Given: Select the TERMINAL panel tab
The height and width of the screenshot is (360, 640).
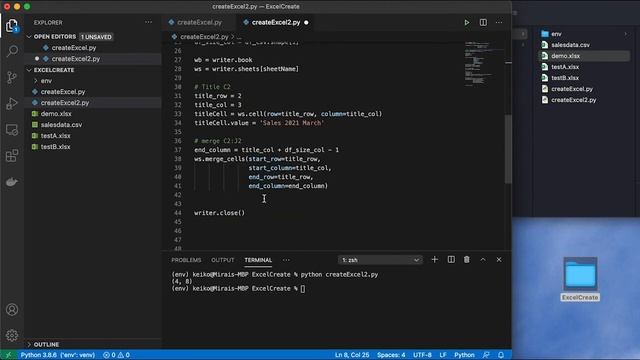Looking at the screenshot, I should pyautogui.click(x=258, y=260).
